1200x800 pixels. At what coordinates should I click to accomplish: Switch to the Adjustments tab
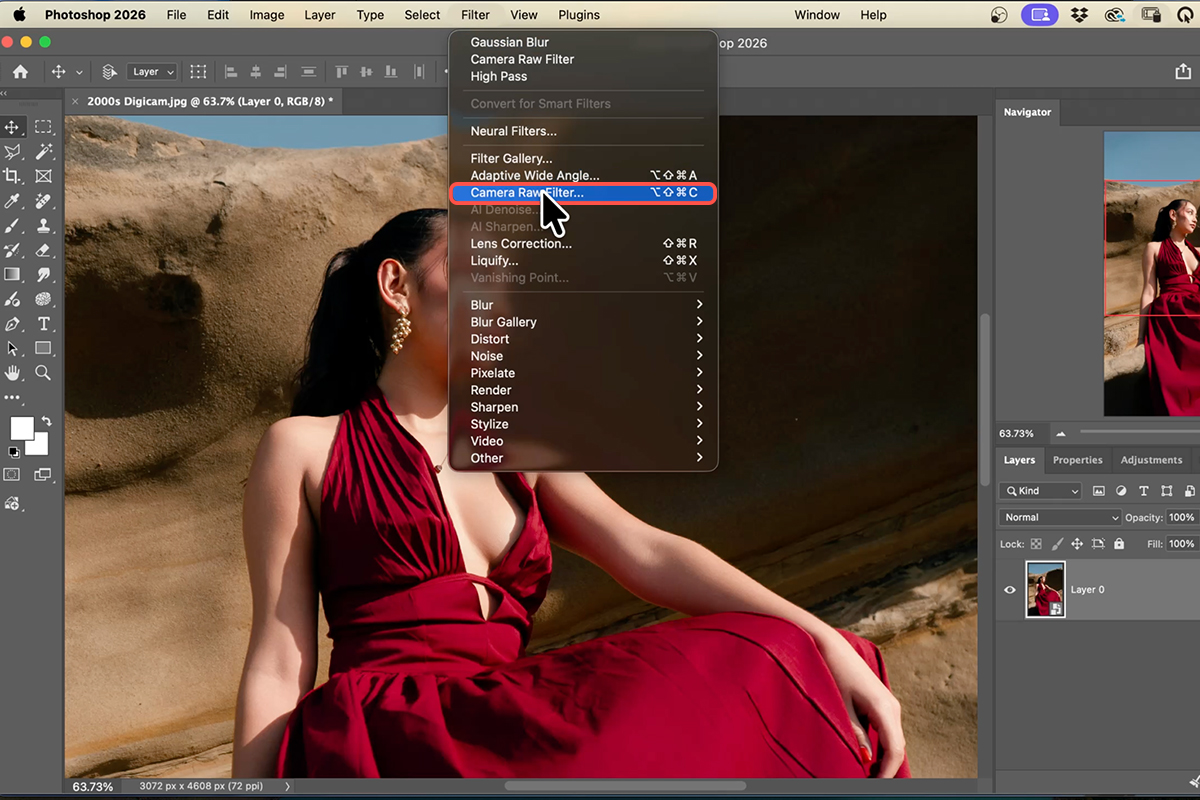click(1151, 460)
